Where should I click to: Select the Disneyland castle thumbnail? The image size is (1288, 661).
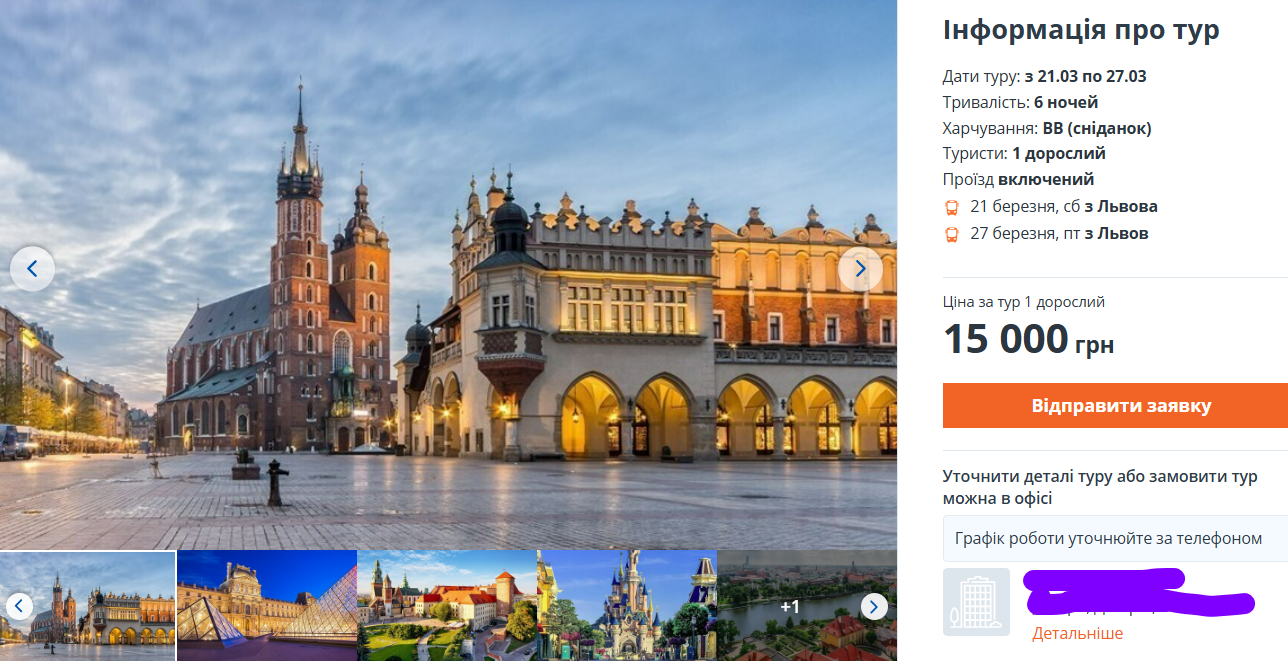click(627, 605)
